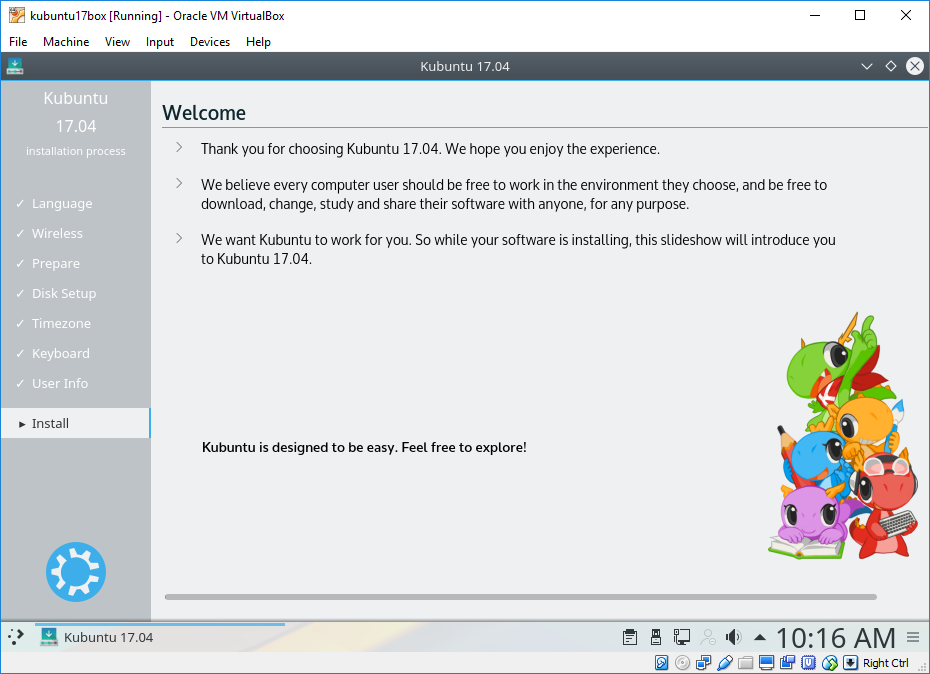Click the VirtualBox display status icon

coord(766,663)
